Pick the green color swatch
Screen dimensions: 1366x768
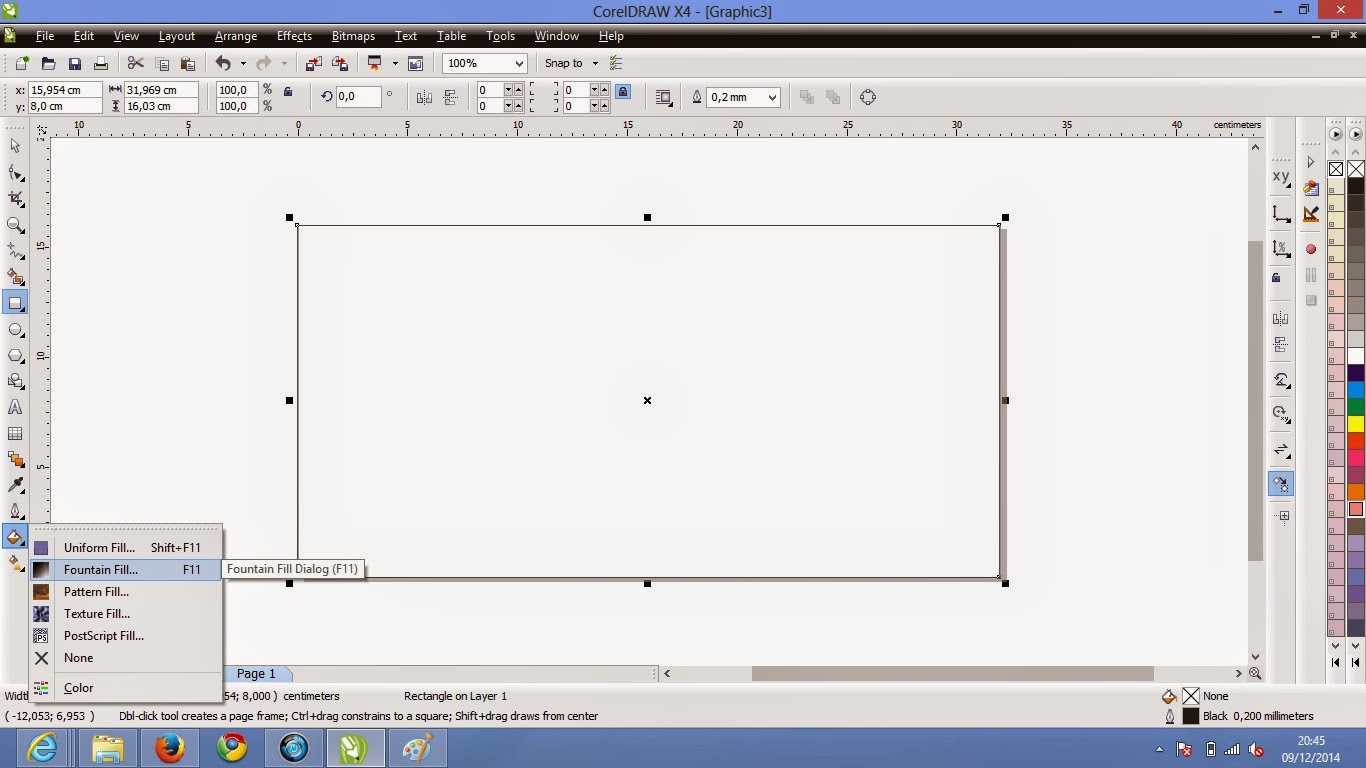[1356, 407]
